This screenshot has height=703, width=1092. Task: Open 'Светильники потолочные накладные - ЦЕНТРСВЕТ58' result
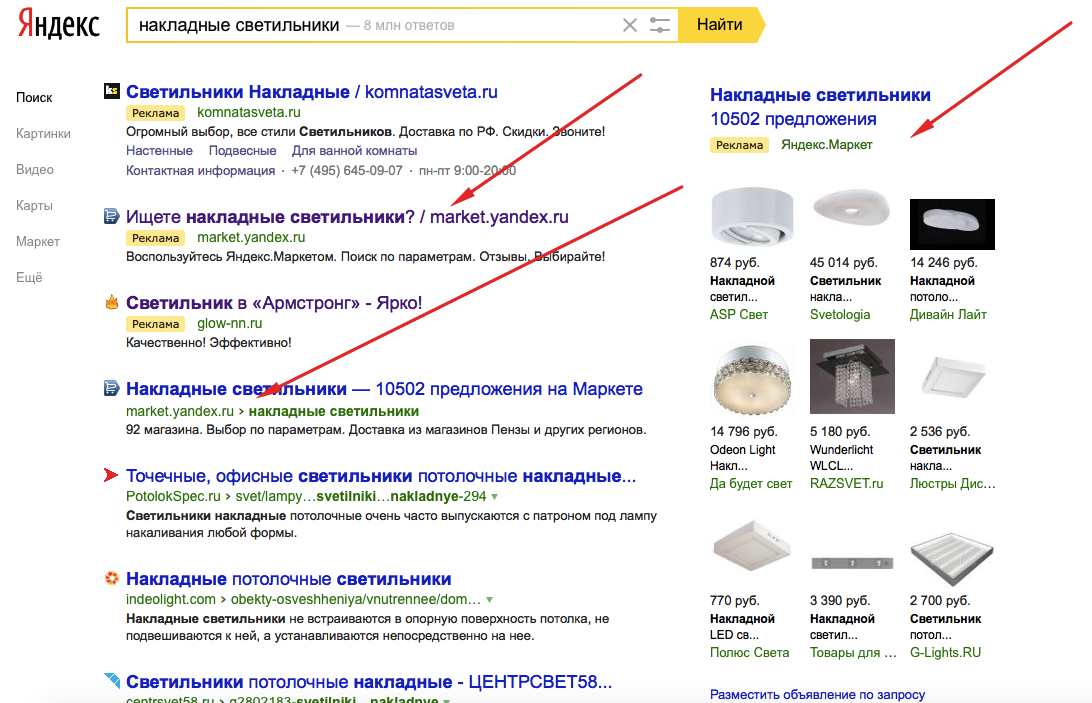(x=369, y=681)
